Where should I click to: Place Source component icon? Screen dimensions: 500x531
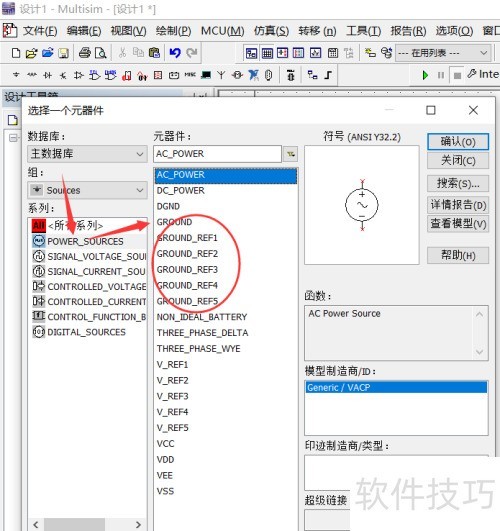coord(16,75)
